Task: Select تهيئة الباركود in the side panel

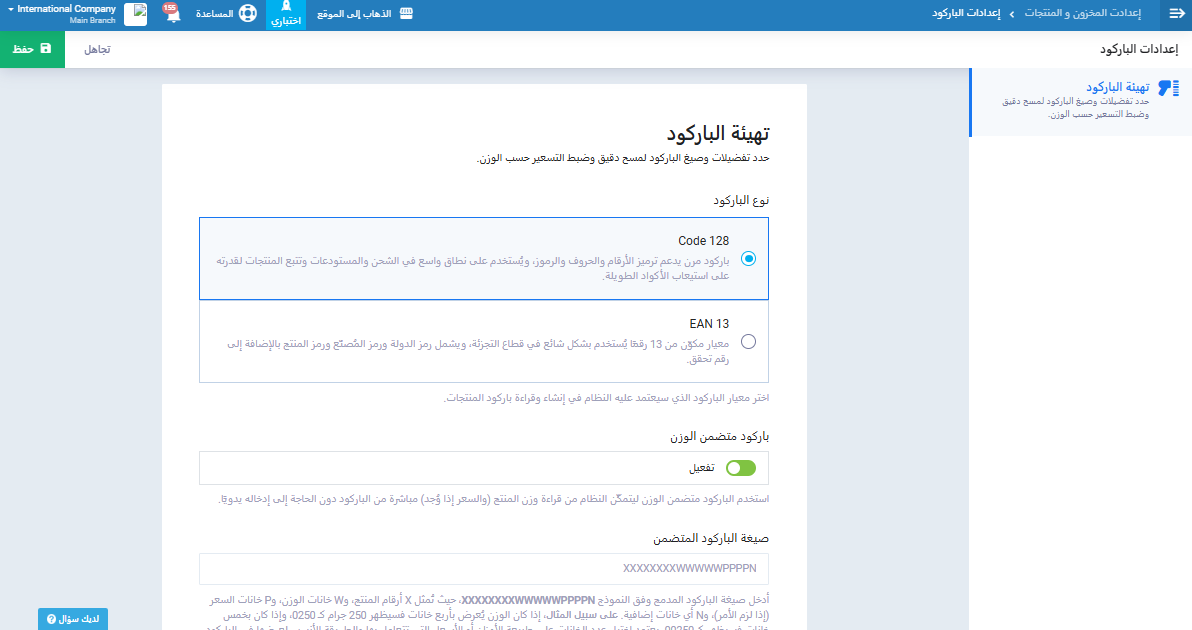Action: (x=1116, y=87)
